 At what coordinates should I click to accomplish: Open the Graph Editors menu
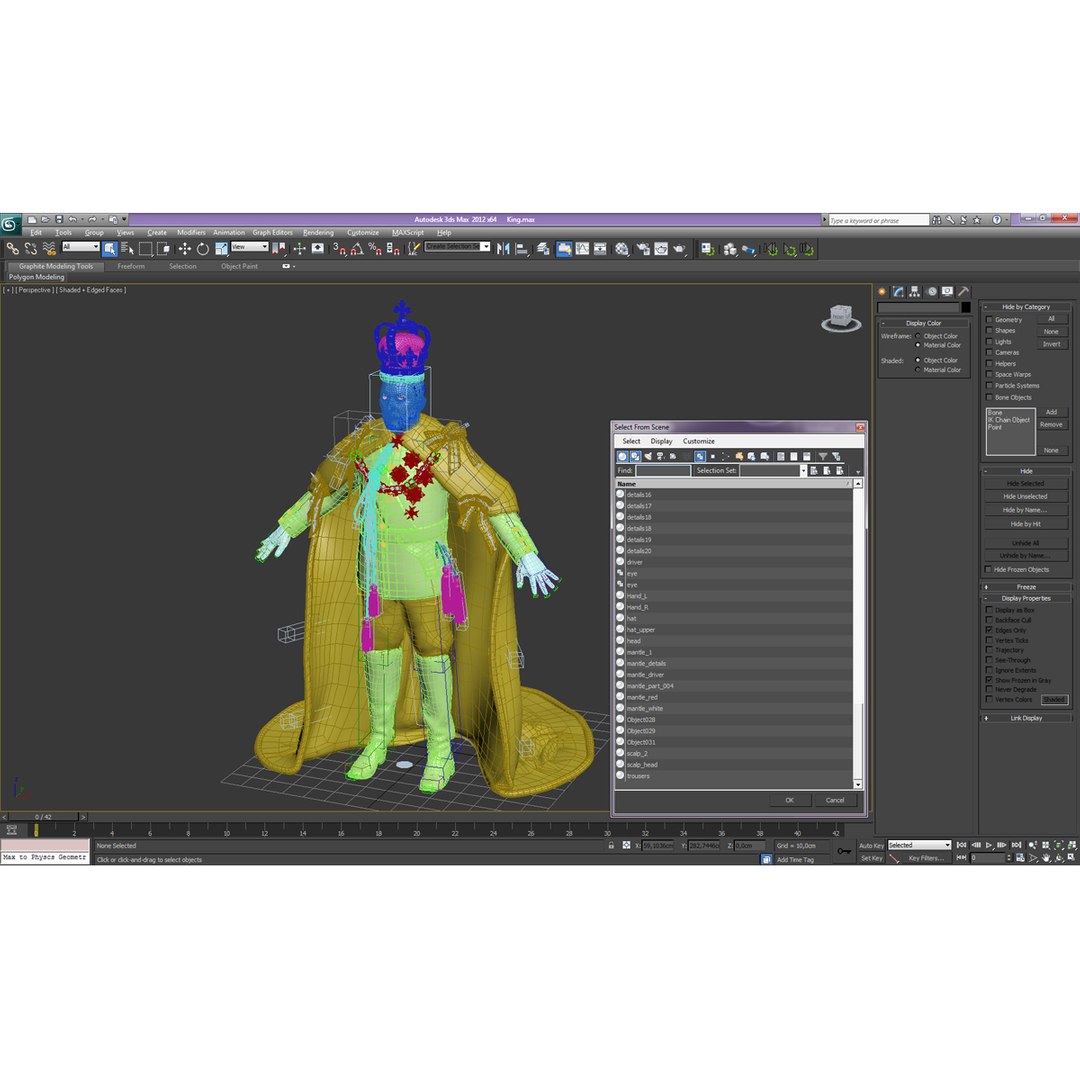[x=272, y=233]
